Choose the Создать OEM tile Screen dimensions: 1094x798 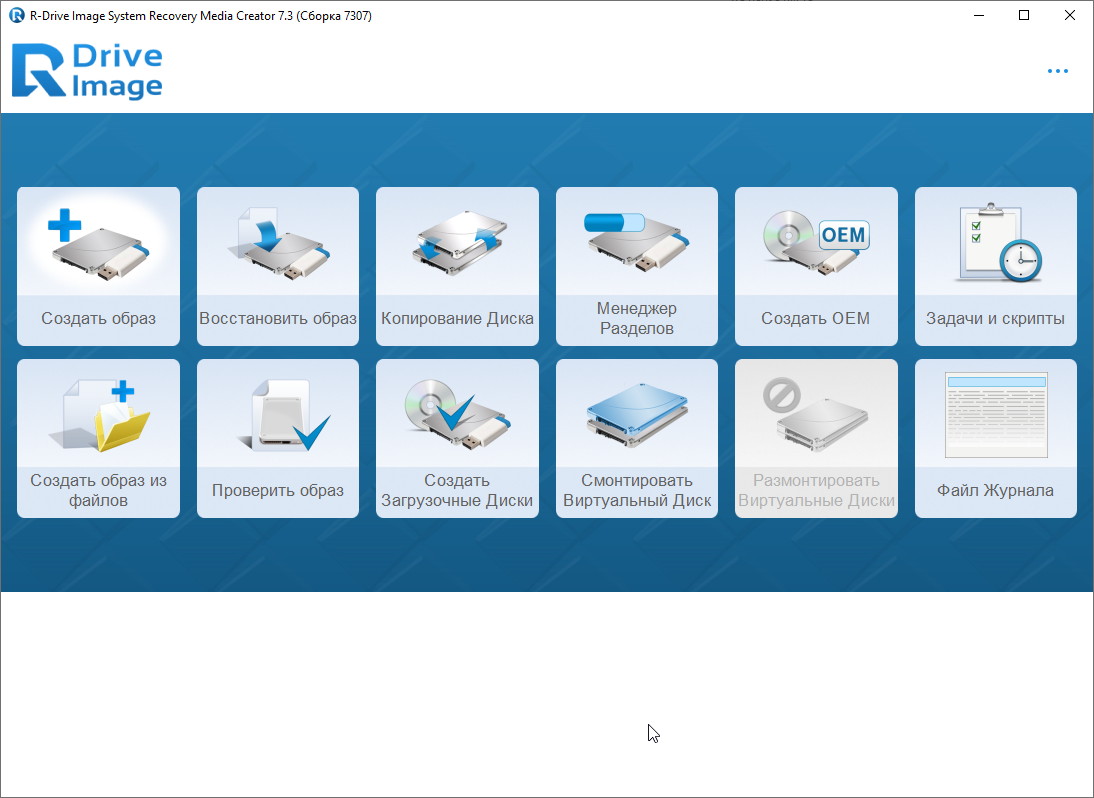(x=816, y=266)
